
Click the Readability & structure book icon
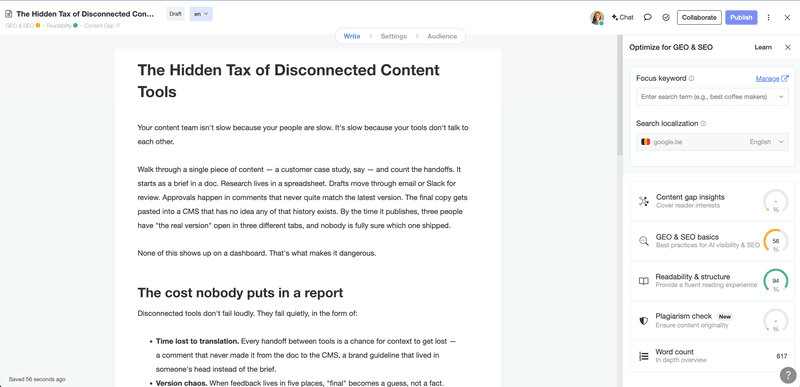click(644, 281)
